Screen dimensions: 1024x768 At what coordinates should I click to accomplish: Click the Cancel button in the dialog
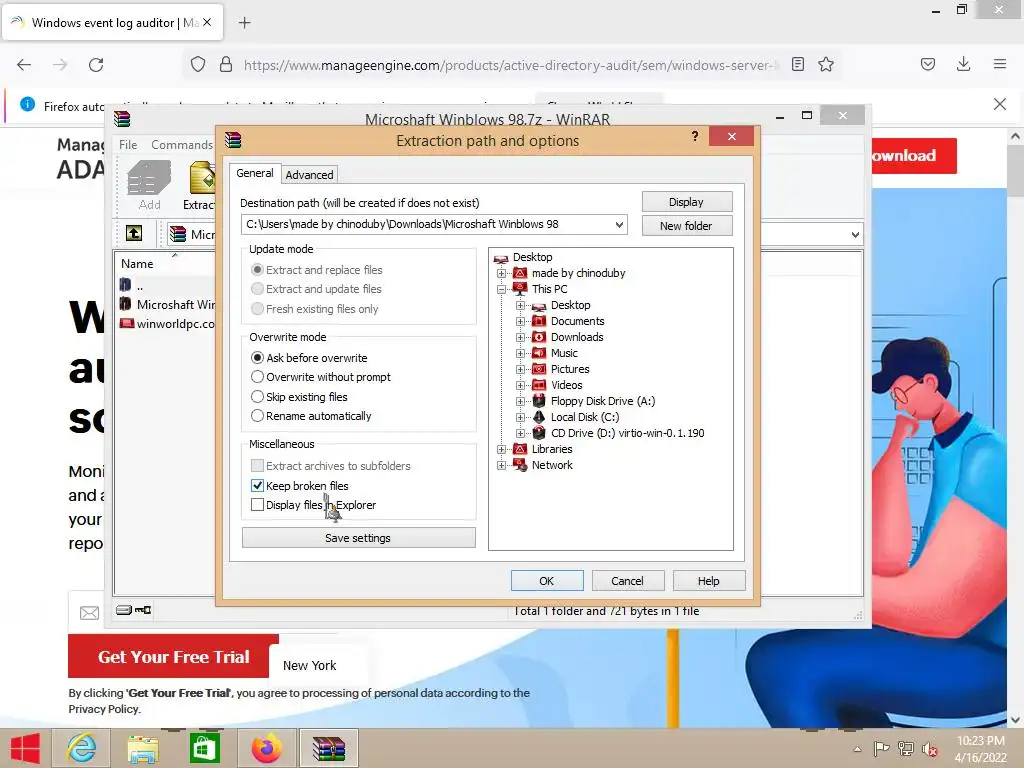coord(627,581)
